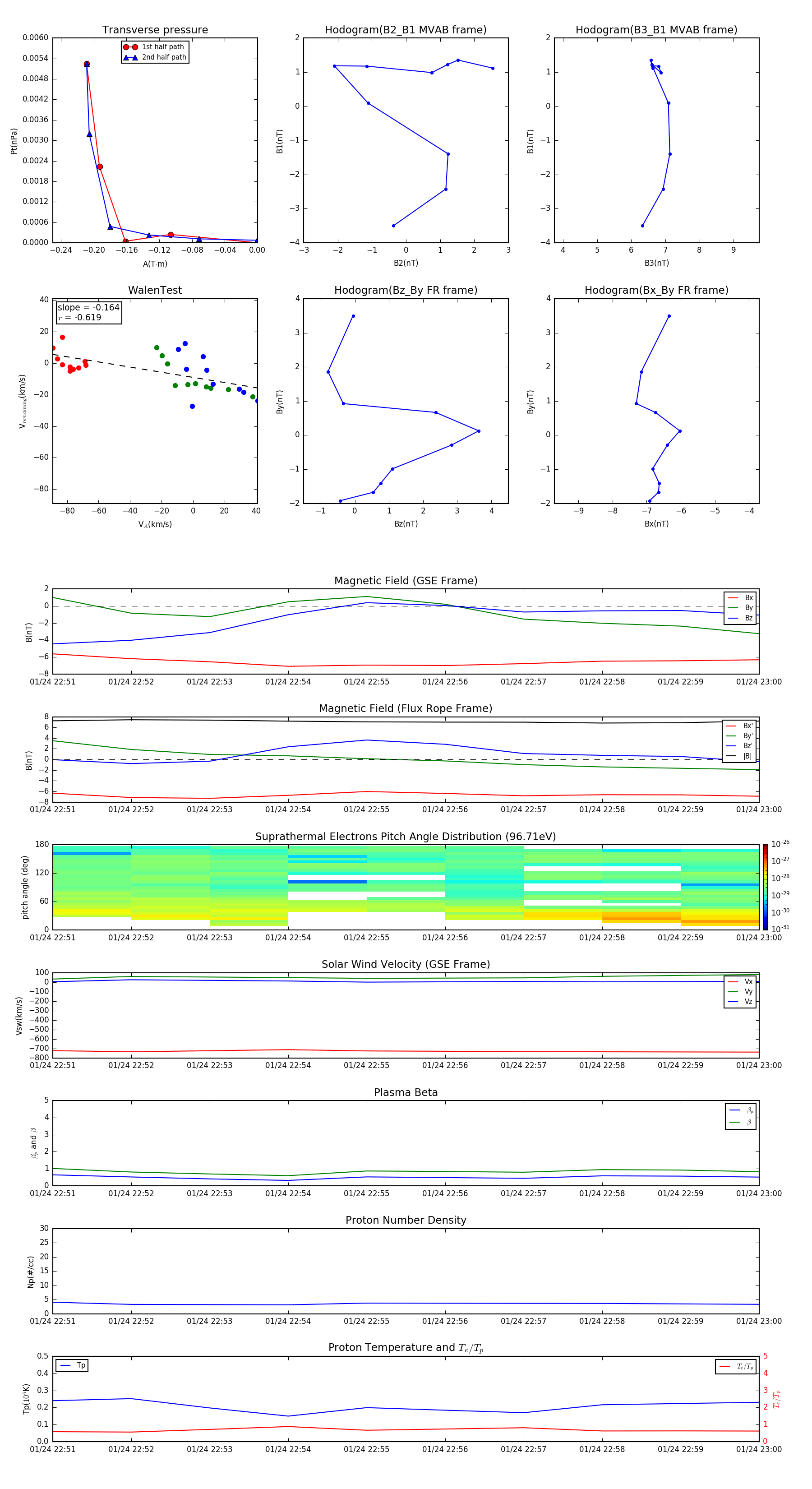Click the "Pt(nPa)" y-axis label
The height and width of the screenshot is (1489, 812).
click(x=14, y=140)
